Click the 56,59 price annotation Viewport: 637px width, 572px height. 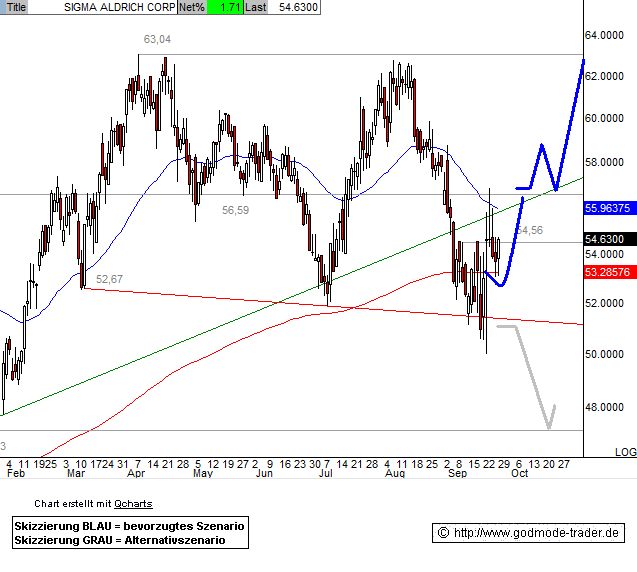236,211
